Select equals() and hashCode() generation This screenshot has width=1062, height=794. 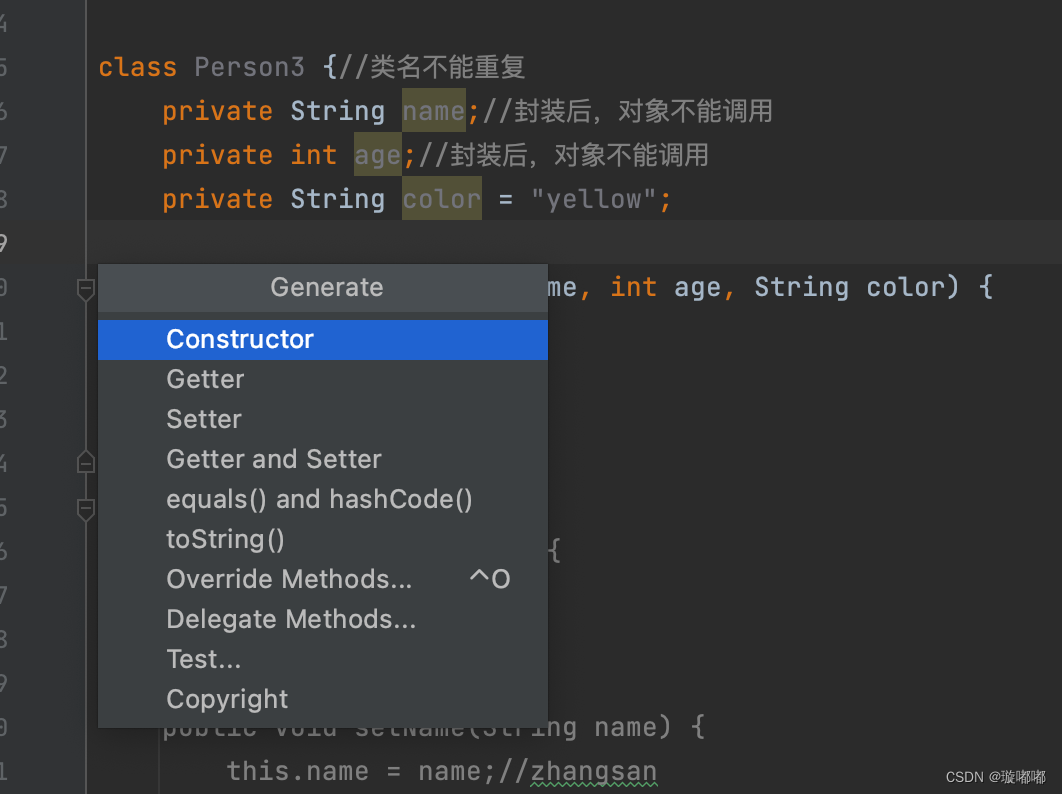pyautogui.click(x=319, y=499)
